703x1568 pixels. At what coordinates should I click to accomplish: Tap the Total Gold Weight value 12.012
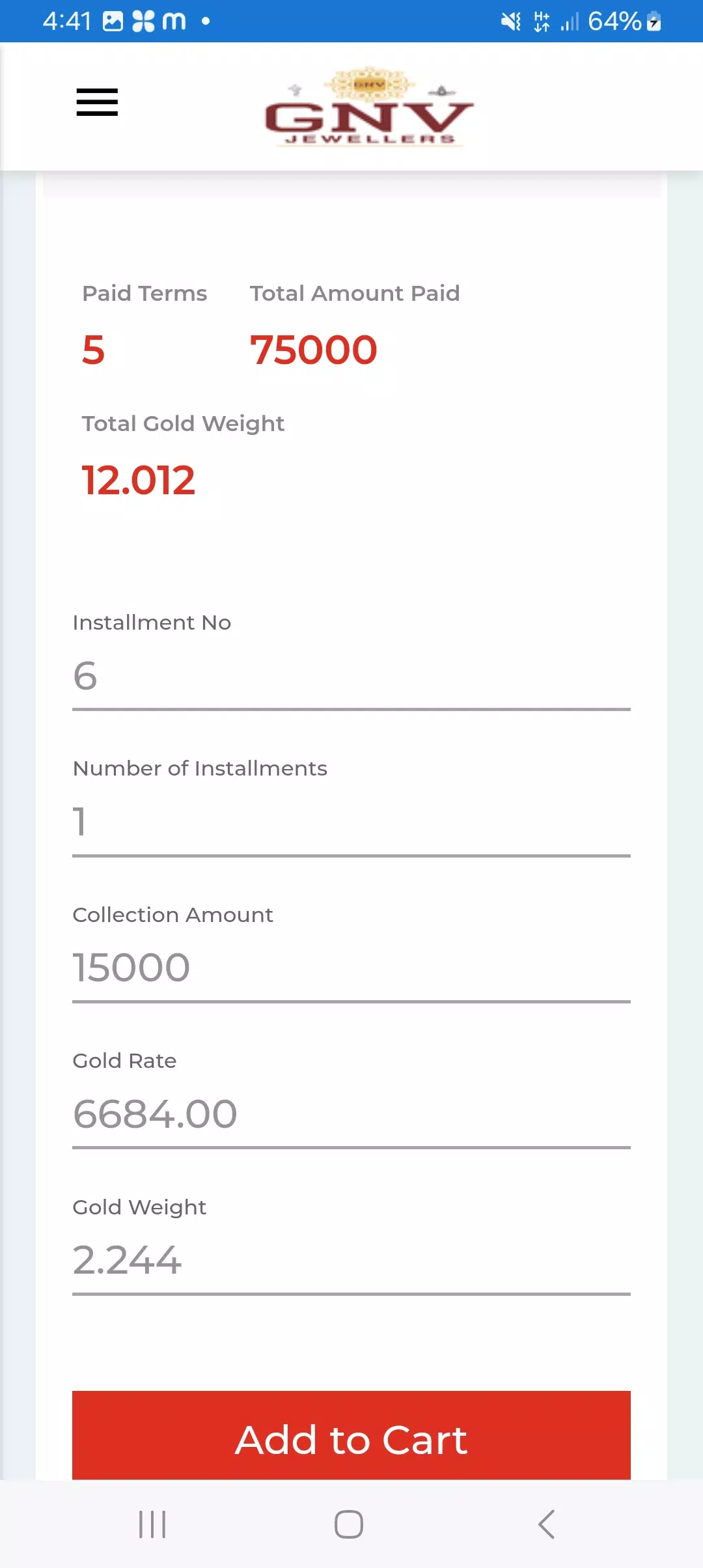(138, 481)
